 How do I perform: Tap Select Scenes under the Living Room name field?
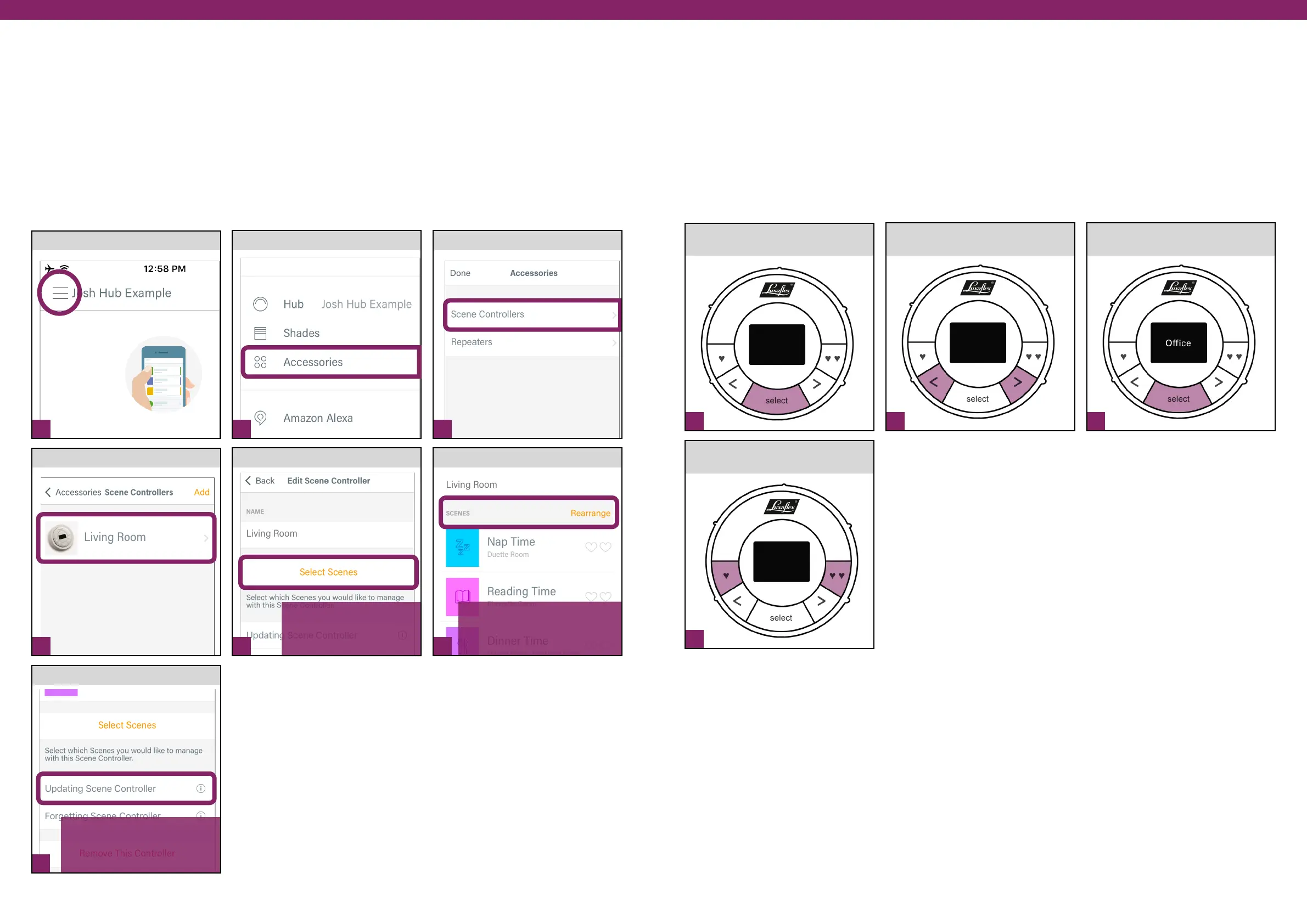click(328, 572)
